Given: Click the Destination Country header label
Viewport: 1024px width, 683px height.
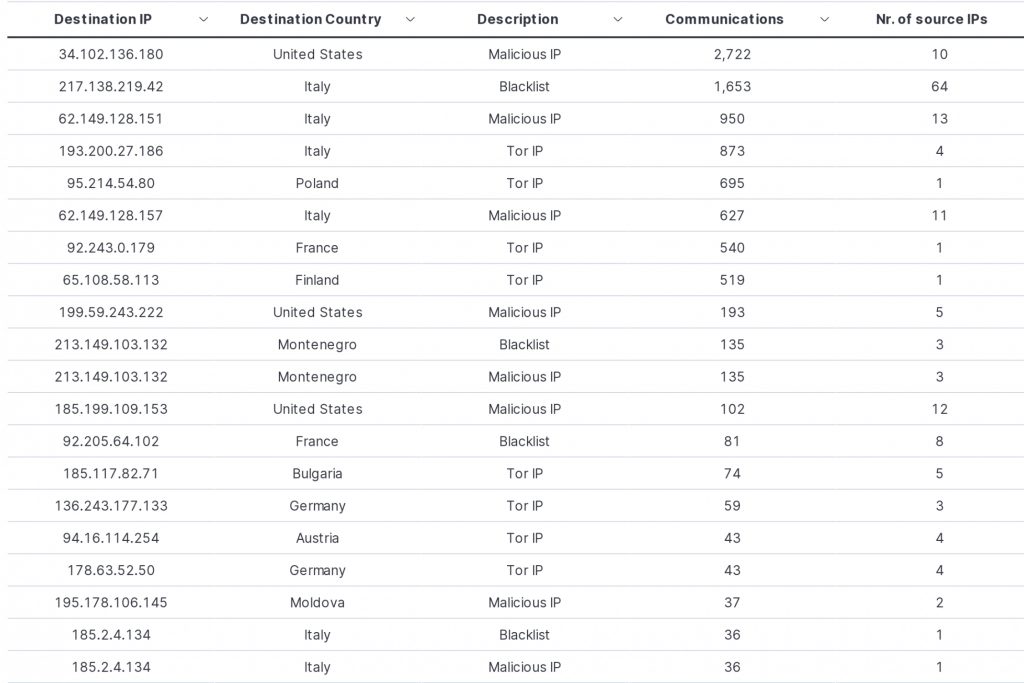Looking at the screenshot, I should pos(310,20).
